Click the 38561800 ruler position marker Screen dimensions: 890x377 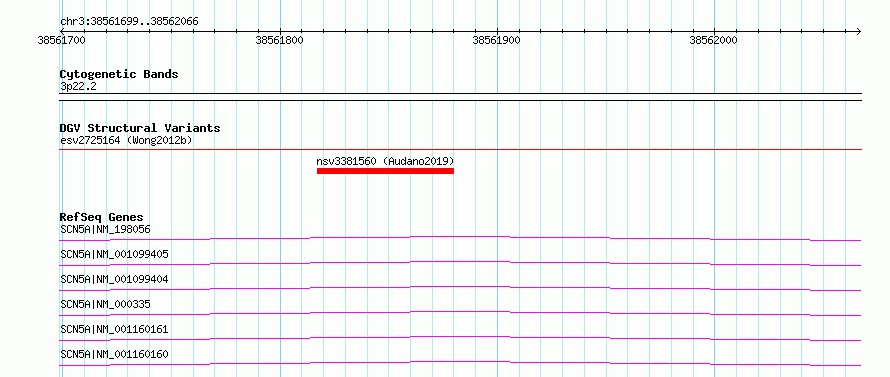coord(279,40)
